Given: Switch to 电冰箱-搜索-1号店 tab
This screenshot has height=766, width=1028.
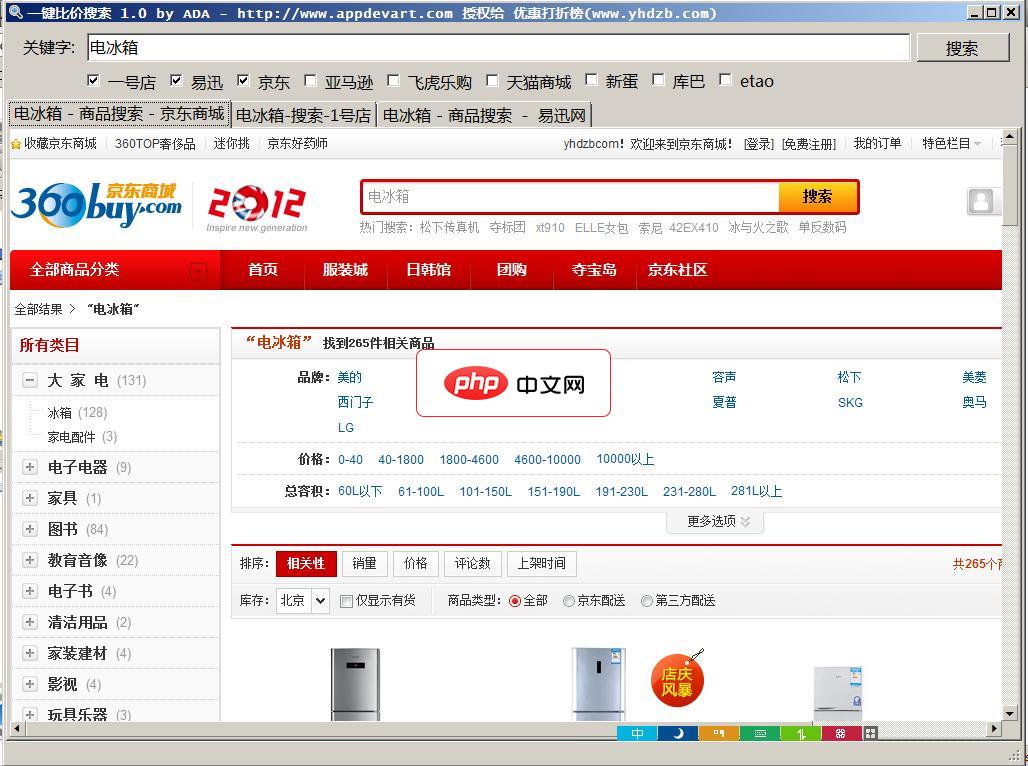Looking at the screenshot, I should [x=304, y=115].
